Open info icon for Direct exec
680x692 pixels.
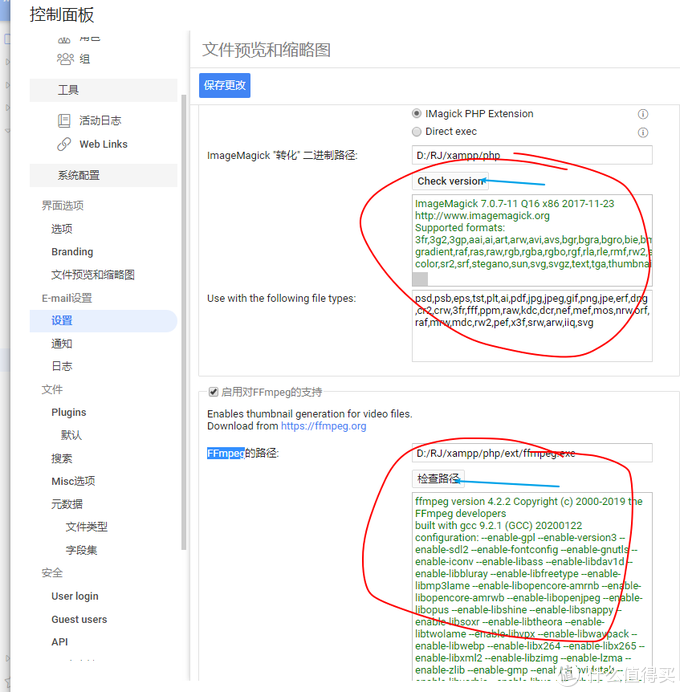click(x=642, y=132)
